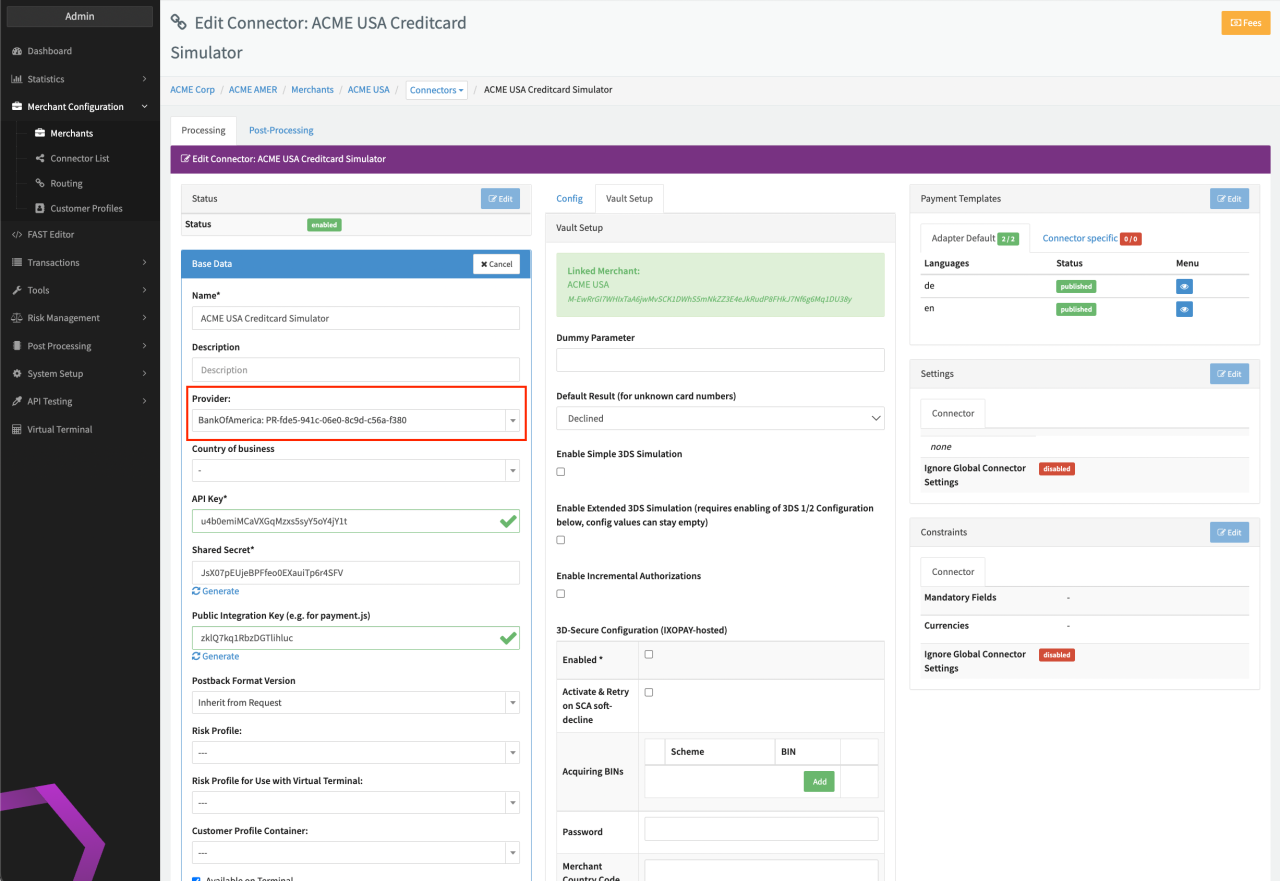The width and height of the screenshot is (1280, 881).
Task: Enable Simple 3DS Simulation checkbox
Action: 561,472
